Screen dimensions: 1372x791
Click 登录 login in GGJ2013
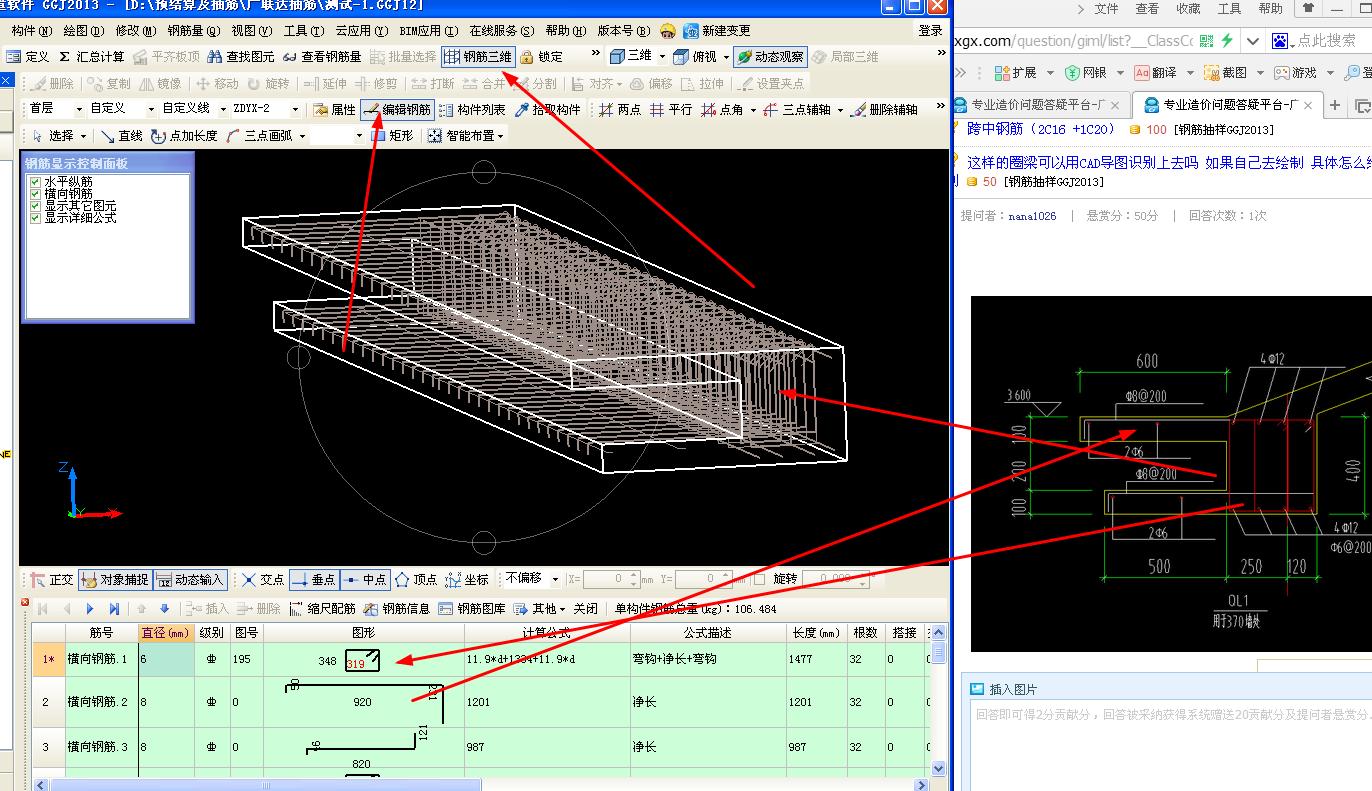pos(930,31)
